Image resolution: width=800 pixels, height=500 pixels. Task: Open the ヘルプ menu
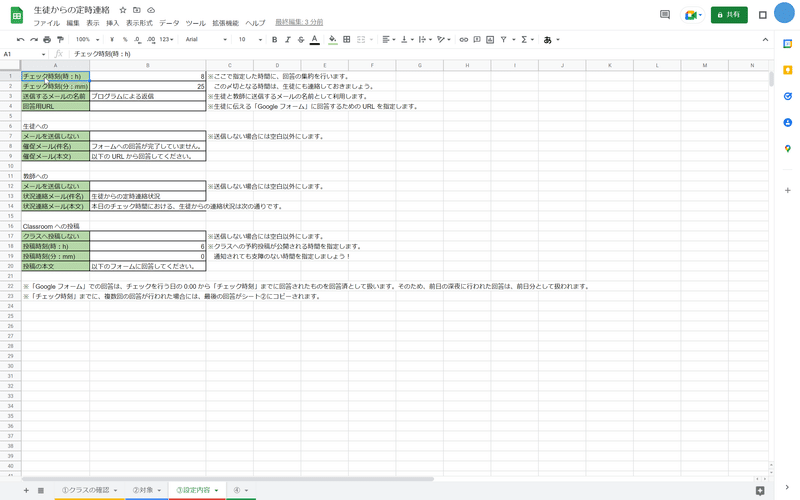pos(255,23)
